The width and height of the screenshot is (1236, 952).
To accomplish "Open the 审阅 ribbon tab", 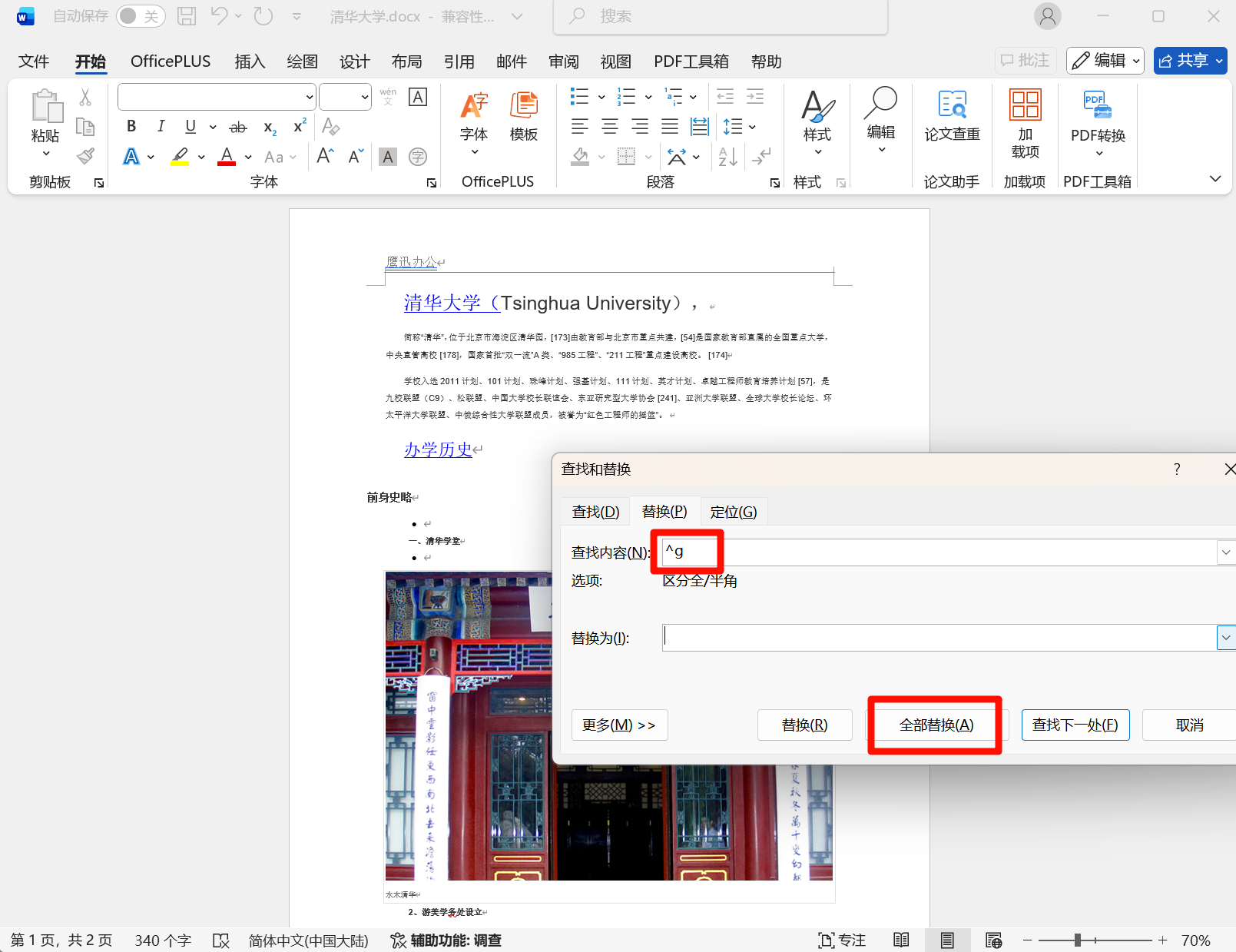I will point(563,61).
